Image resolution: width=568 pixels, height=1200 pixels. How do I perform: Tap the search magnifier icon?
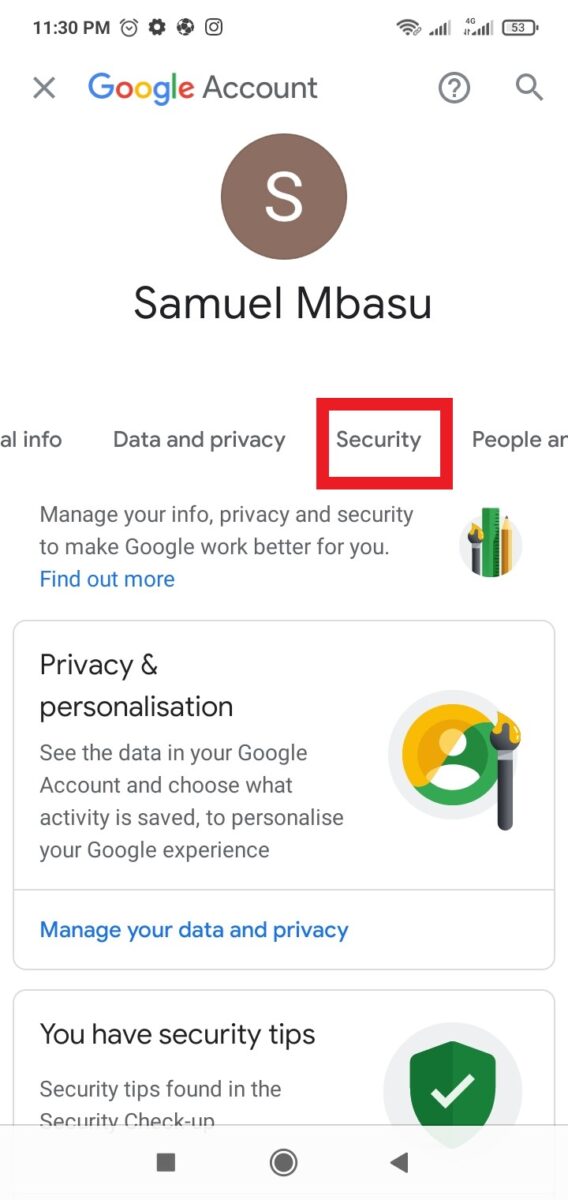click(x=529, y=88)
